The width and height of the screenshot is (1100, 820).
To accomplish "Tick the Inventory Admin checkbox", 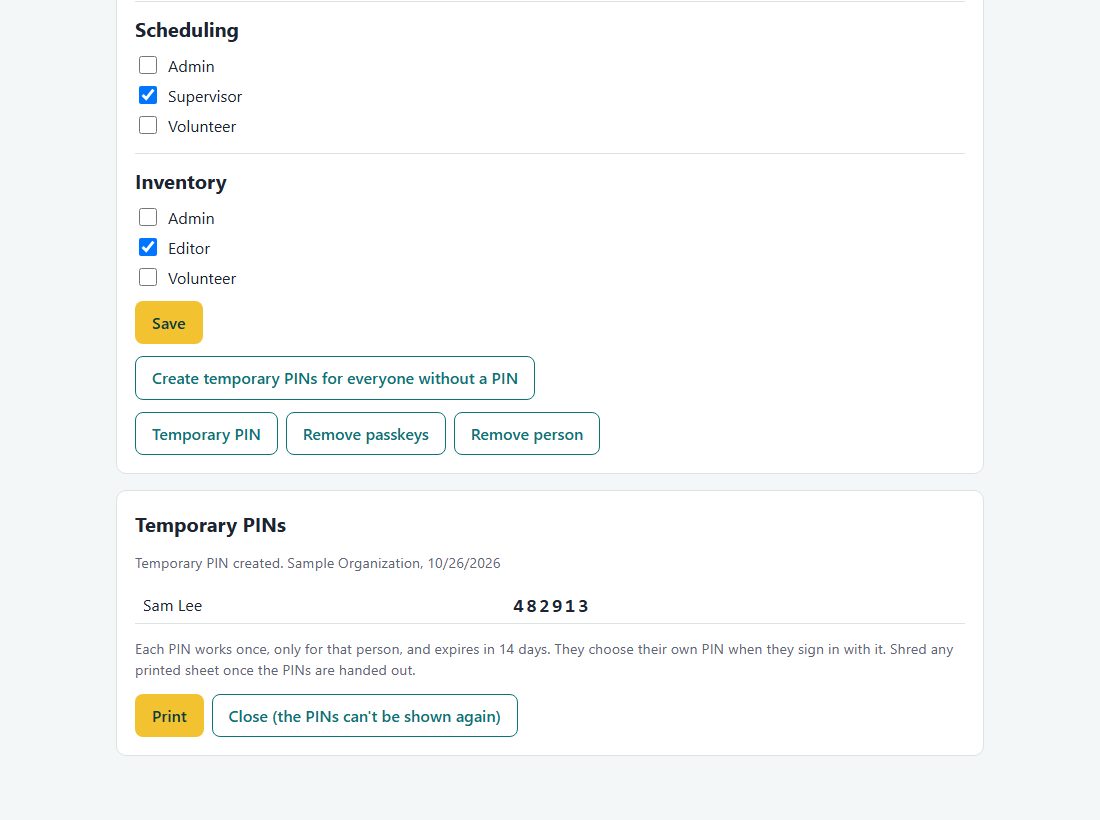I will tap(148, 217).
